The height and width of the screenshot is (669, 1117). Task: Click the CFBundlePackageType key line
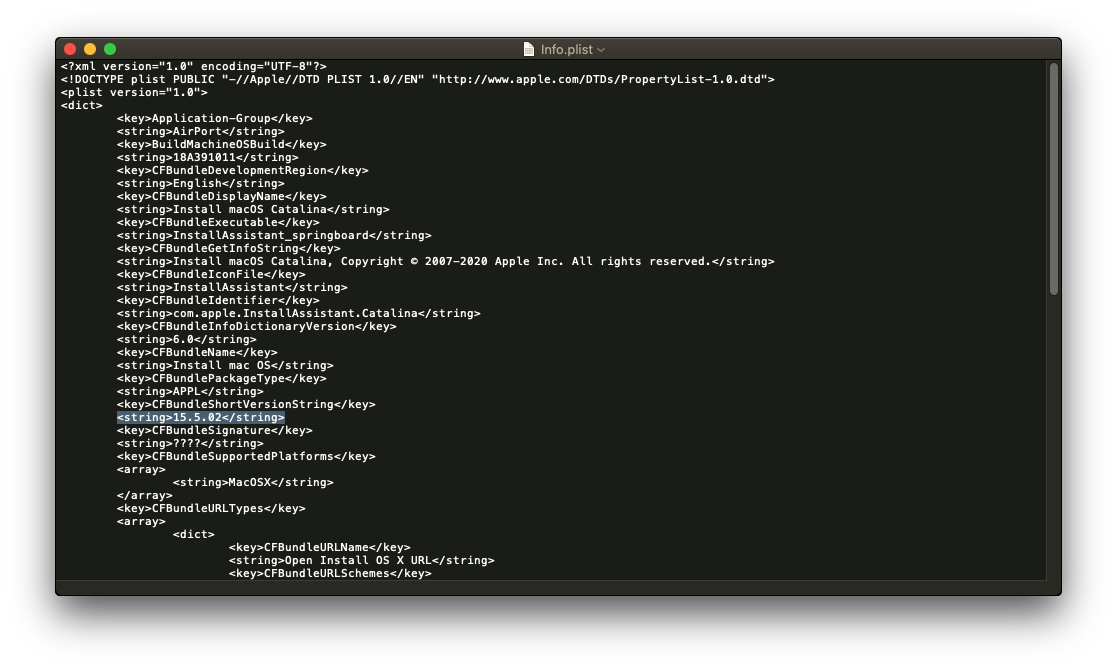tap(222, 378)
